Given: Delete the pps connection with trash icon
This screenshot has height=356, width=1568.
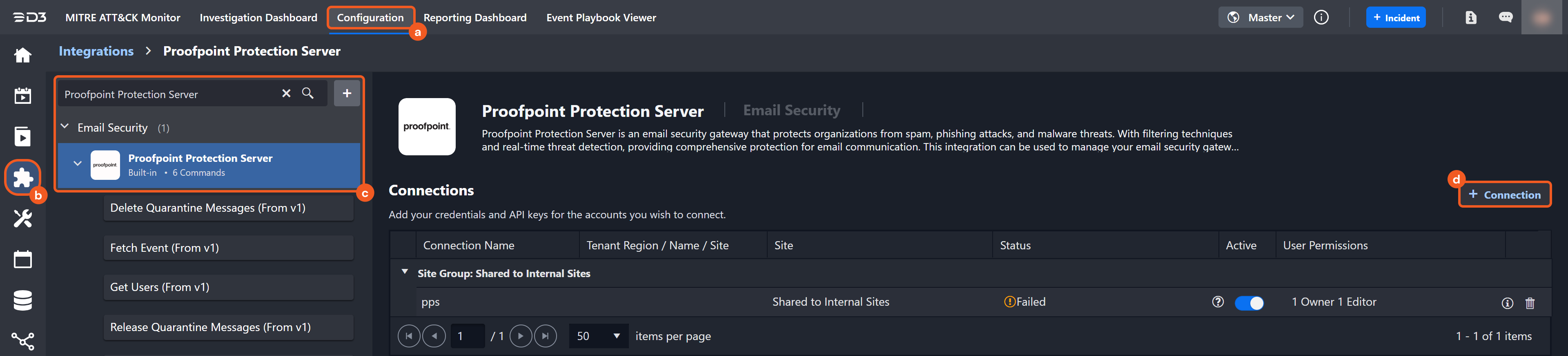Looking at the screenshot, I should [x=1530, y=303].
